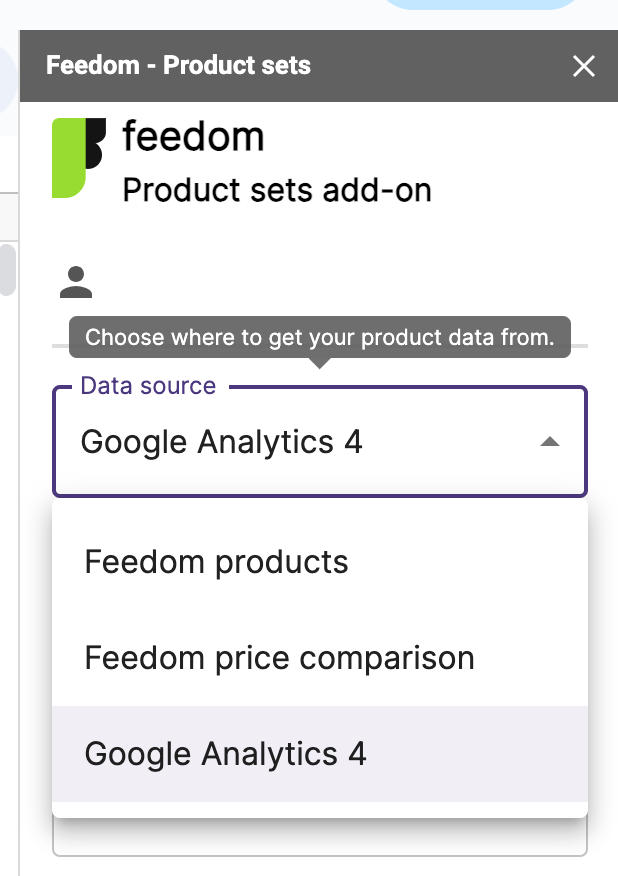Click the selected Google Analytics 4 value in the field
This screenshot has height=876, width=618.
tap(221, 442)
